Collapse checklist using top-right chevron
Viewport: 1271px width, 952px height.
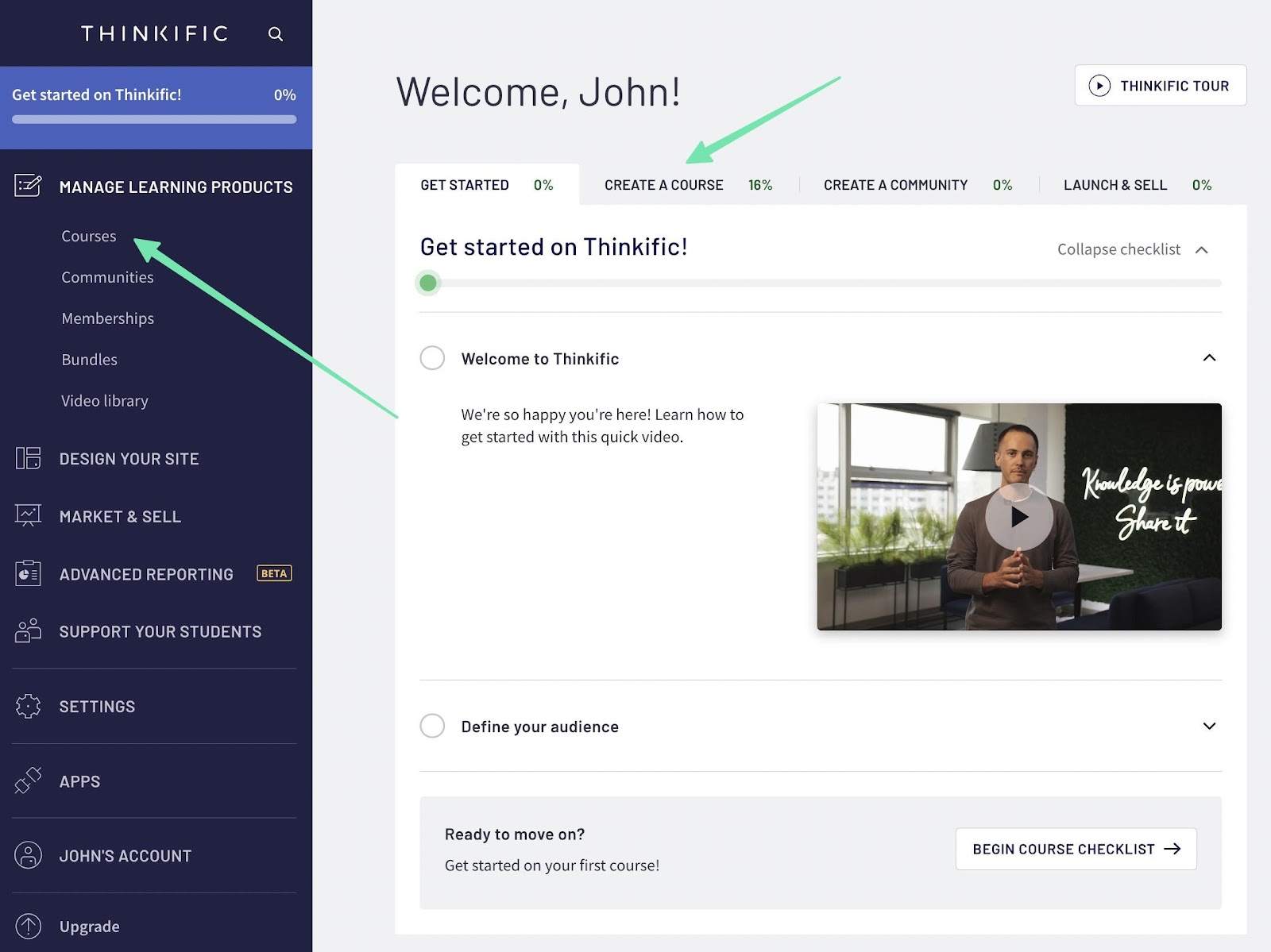1202,250
